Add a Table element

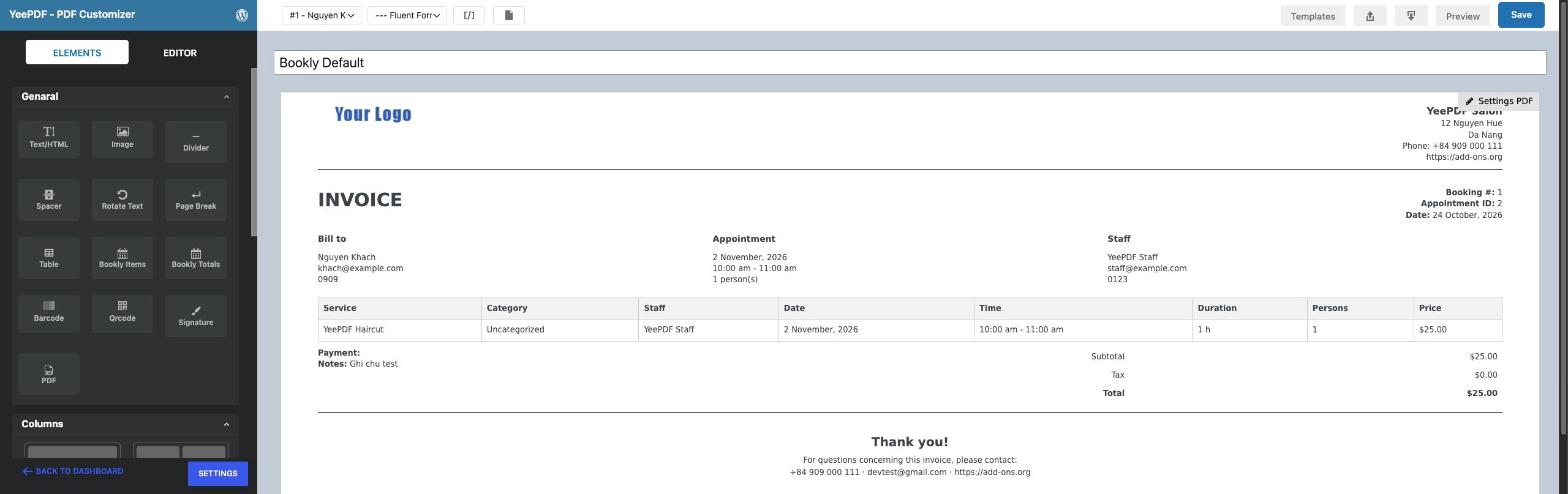[49, 258]
